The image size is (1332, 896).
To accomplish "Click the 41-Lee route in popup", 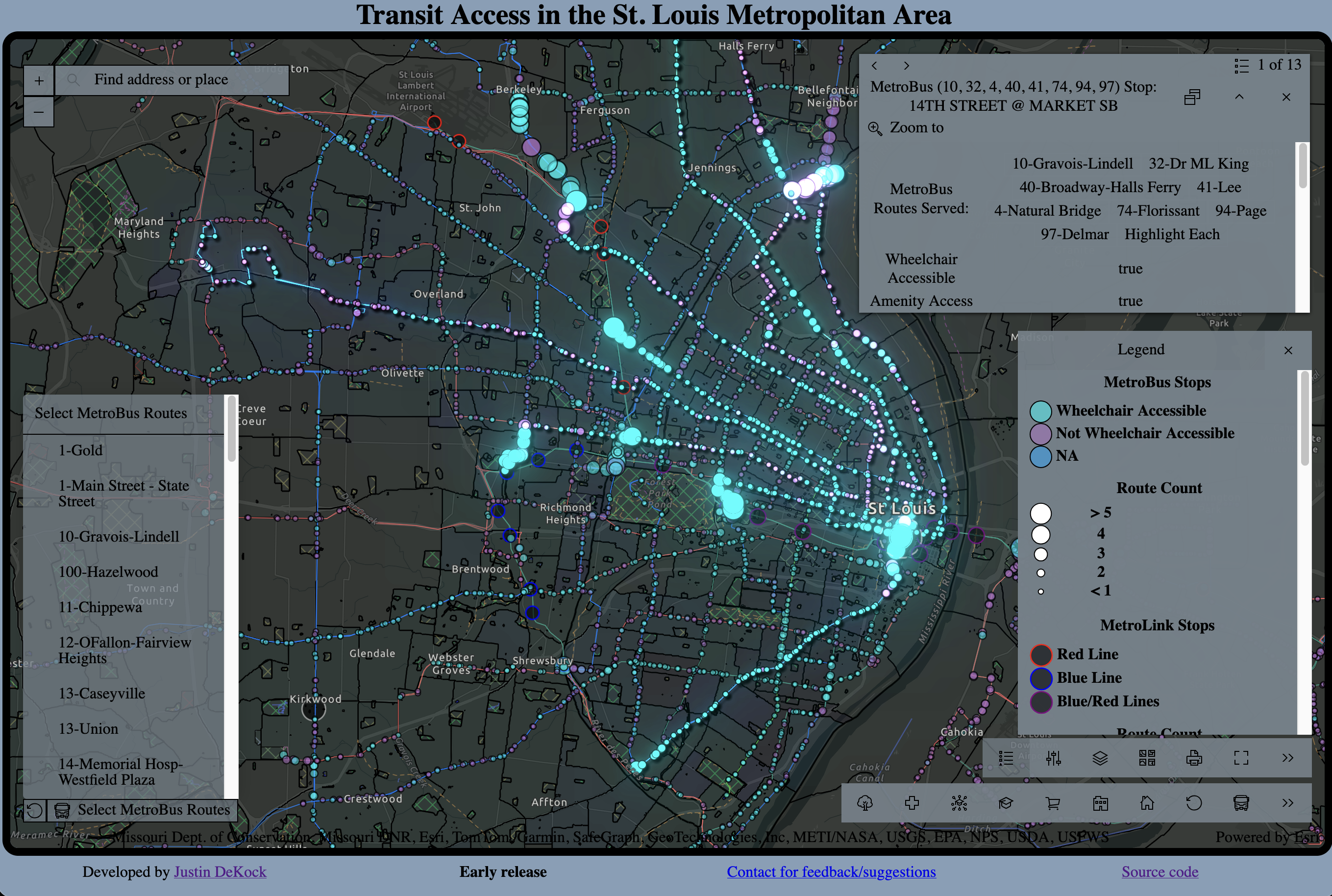I will pos(1219,187).
